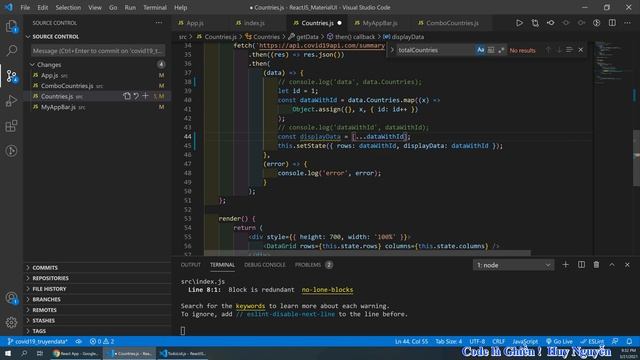Toggle Match Case in find widget
640x360 pixels.
pyautogui.click(x=480, y=50)
